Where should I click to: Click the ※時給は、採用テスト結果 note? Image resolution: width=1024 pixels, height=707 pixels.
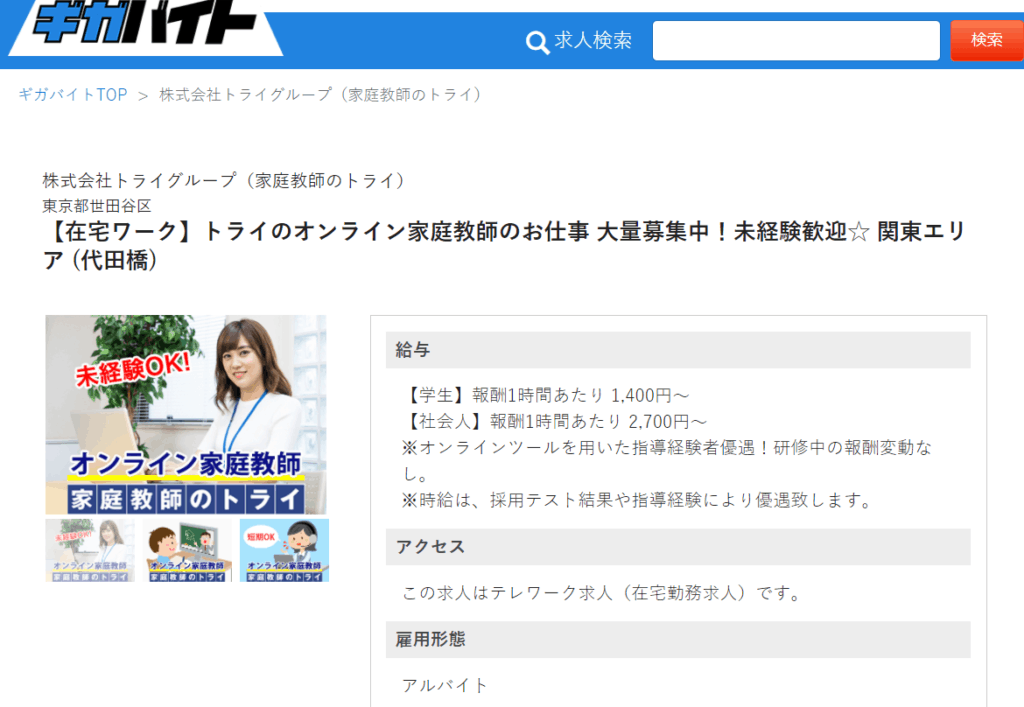click(637, 501)
